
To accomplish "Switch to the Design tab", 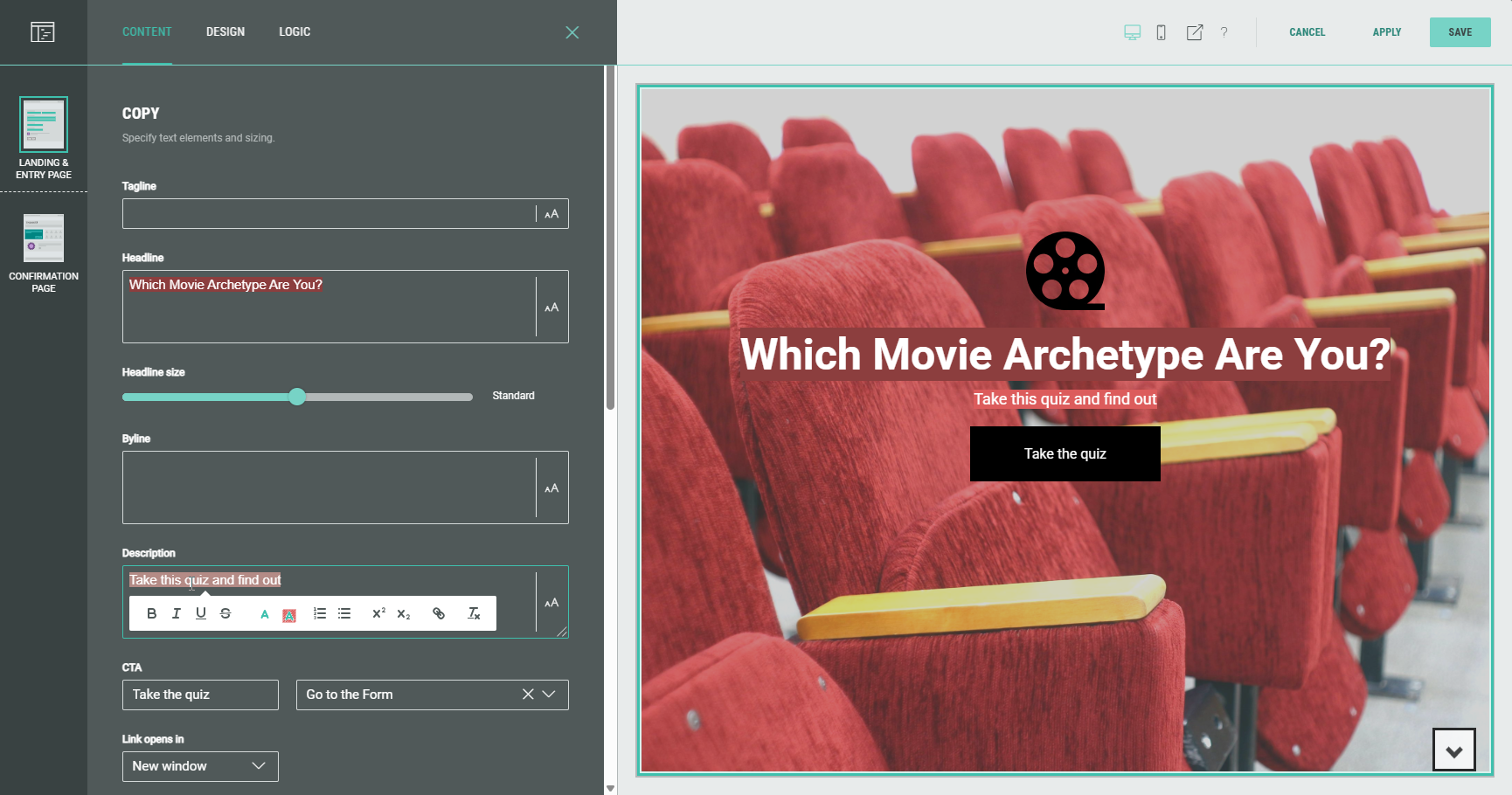I will tap(225, 31).
